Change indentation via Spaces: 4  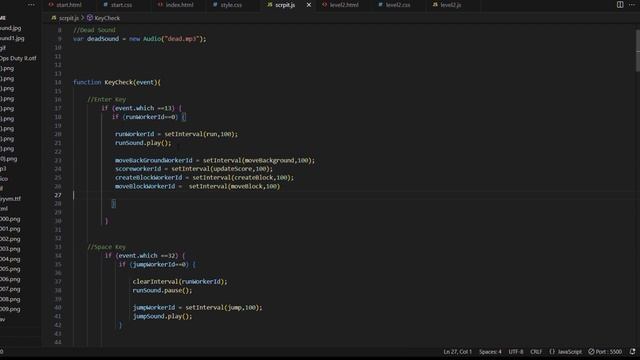pos(490,351)
